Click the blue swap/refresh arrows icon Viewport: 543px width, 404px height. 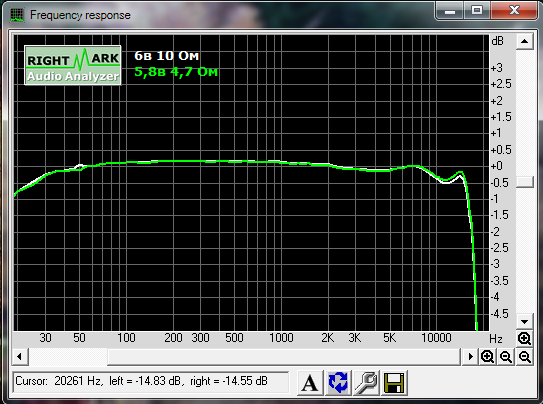tap(338, 382)
